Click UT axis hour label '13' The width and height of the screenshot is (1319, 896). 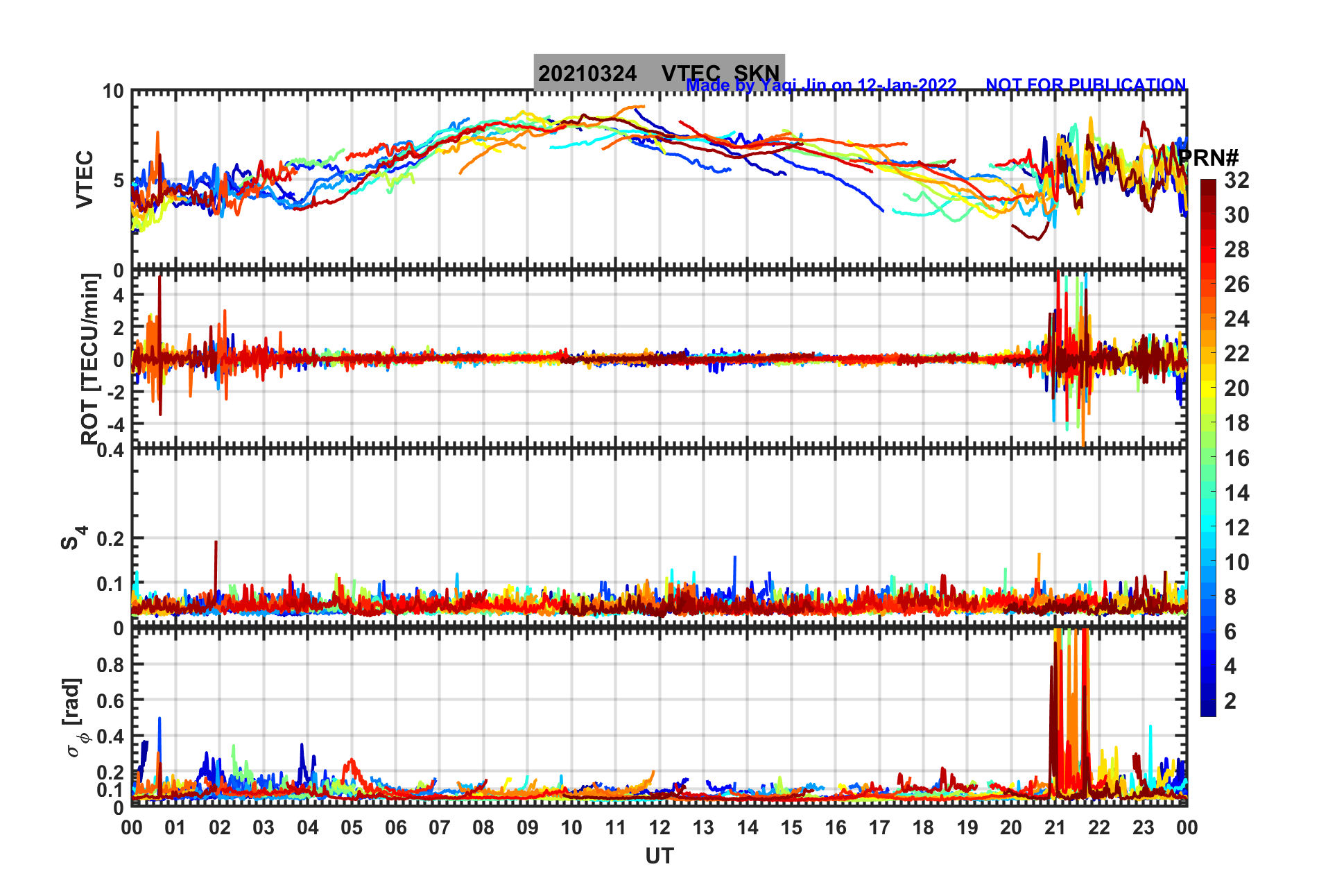703,827
